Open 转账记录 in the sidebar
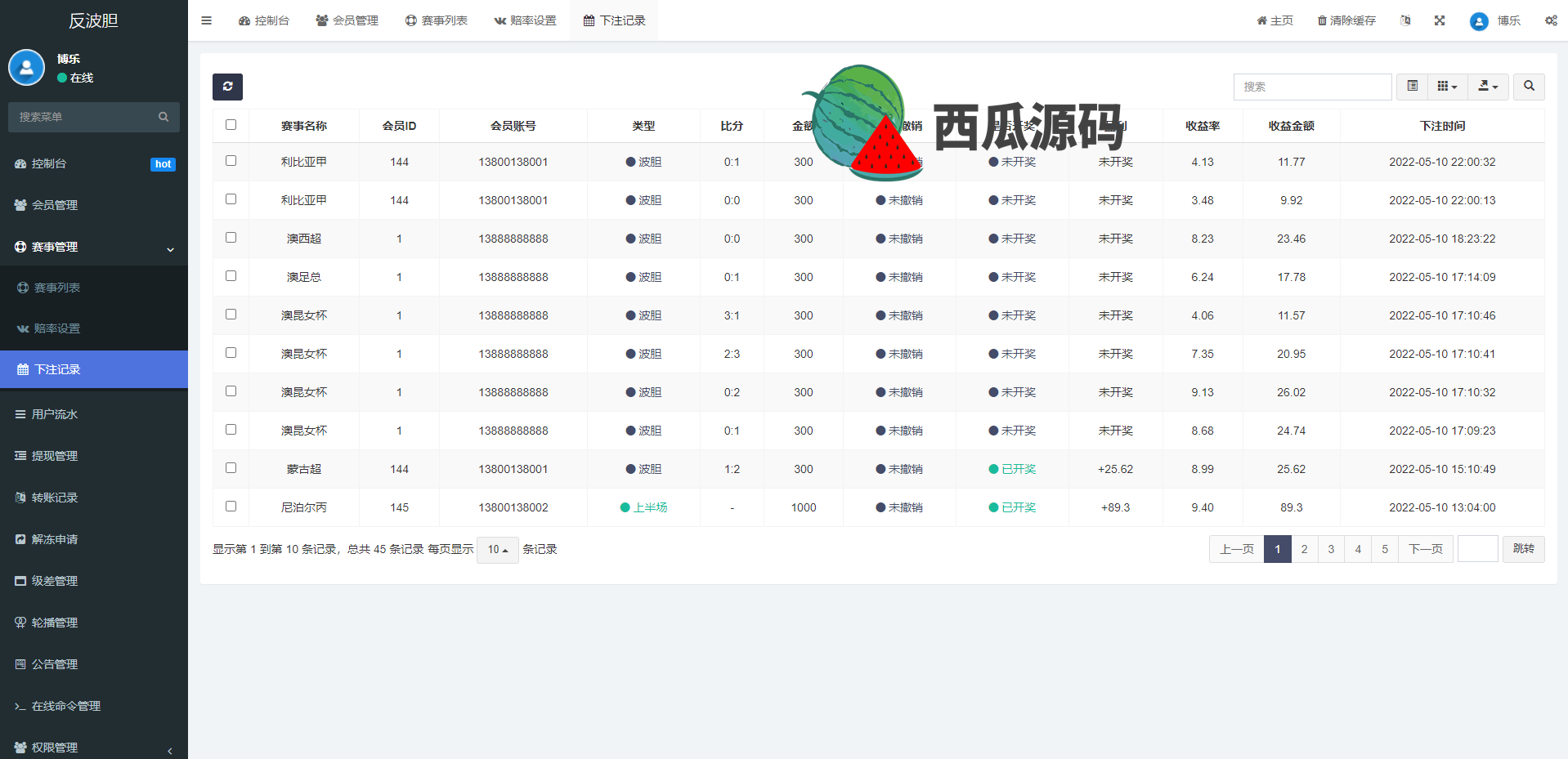This screenshot has width=1568, height=759. [x=94, y=498]
